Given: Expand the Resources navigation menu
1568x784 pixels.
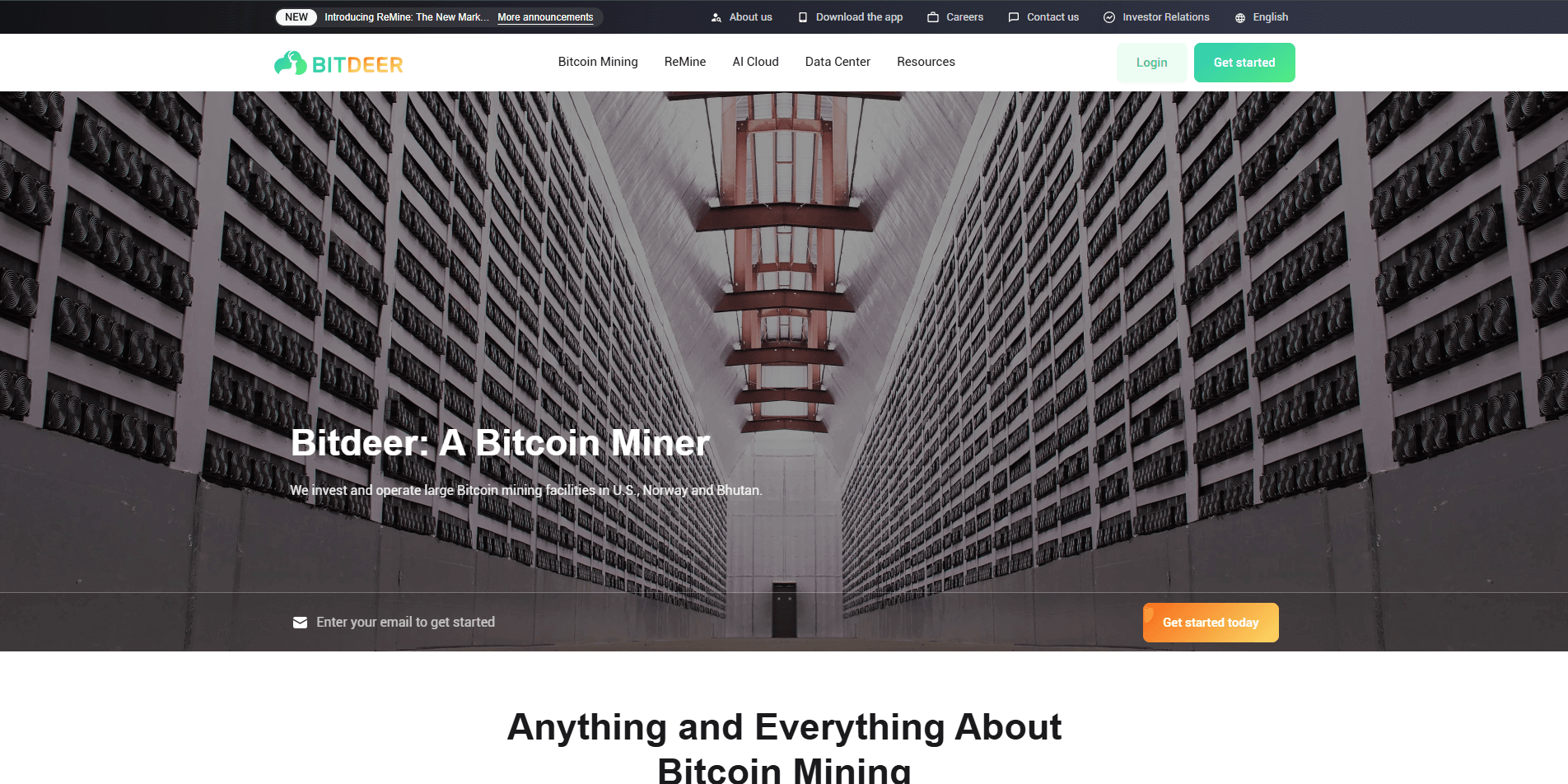Looking at the screenshot, I should coord(926,62).
